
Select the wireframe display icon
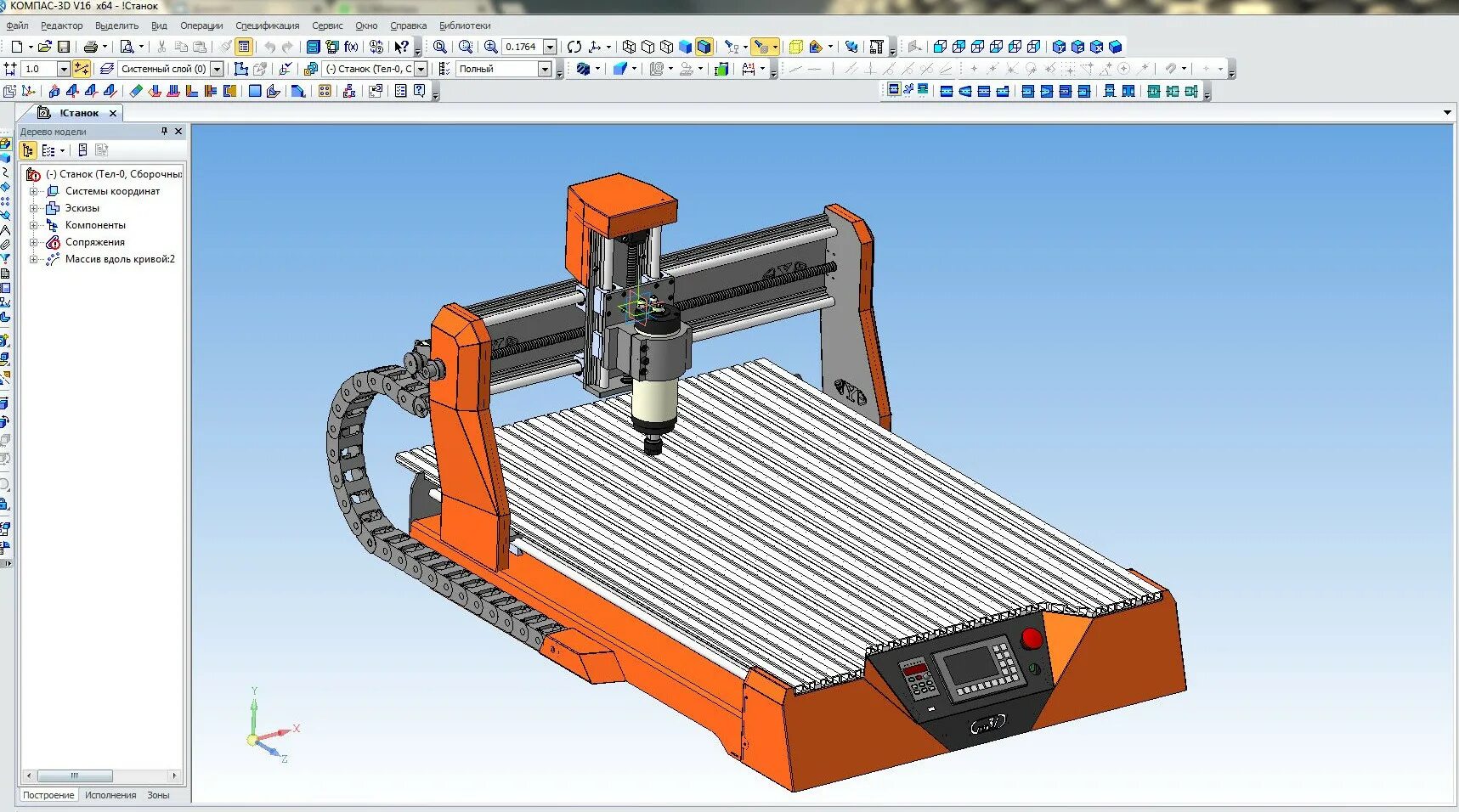(x=629, y=47)
